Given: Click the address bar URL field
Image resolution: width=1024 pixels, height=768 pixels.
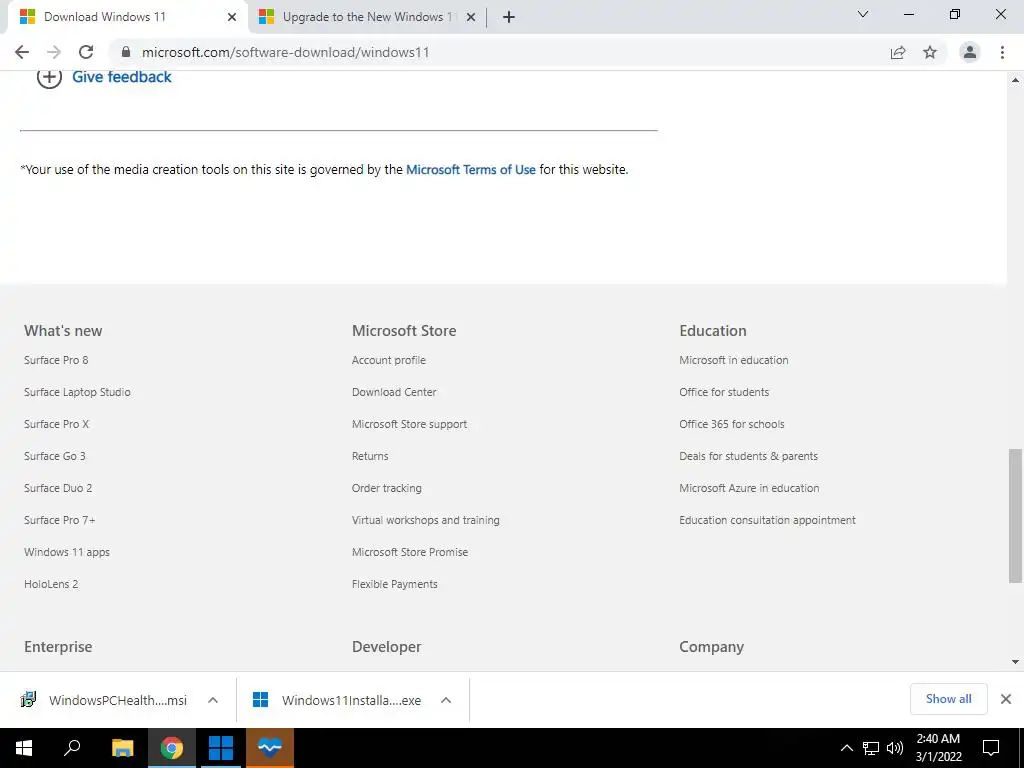Looking at the screenshot, I should tap(496, 52).
